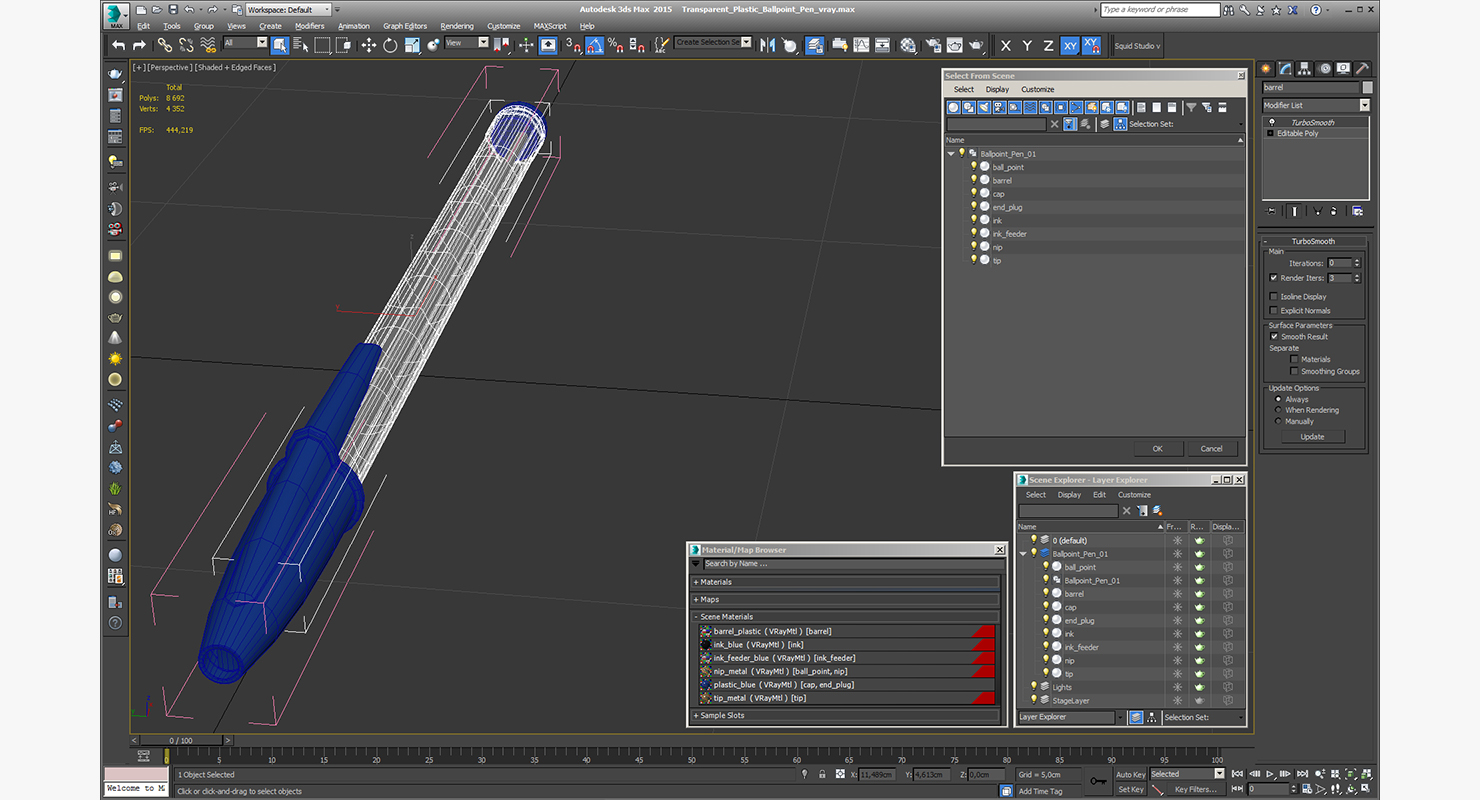Activate the Select and Move tool
This screenshot has width=1480, height=800.
coord(368,45)
